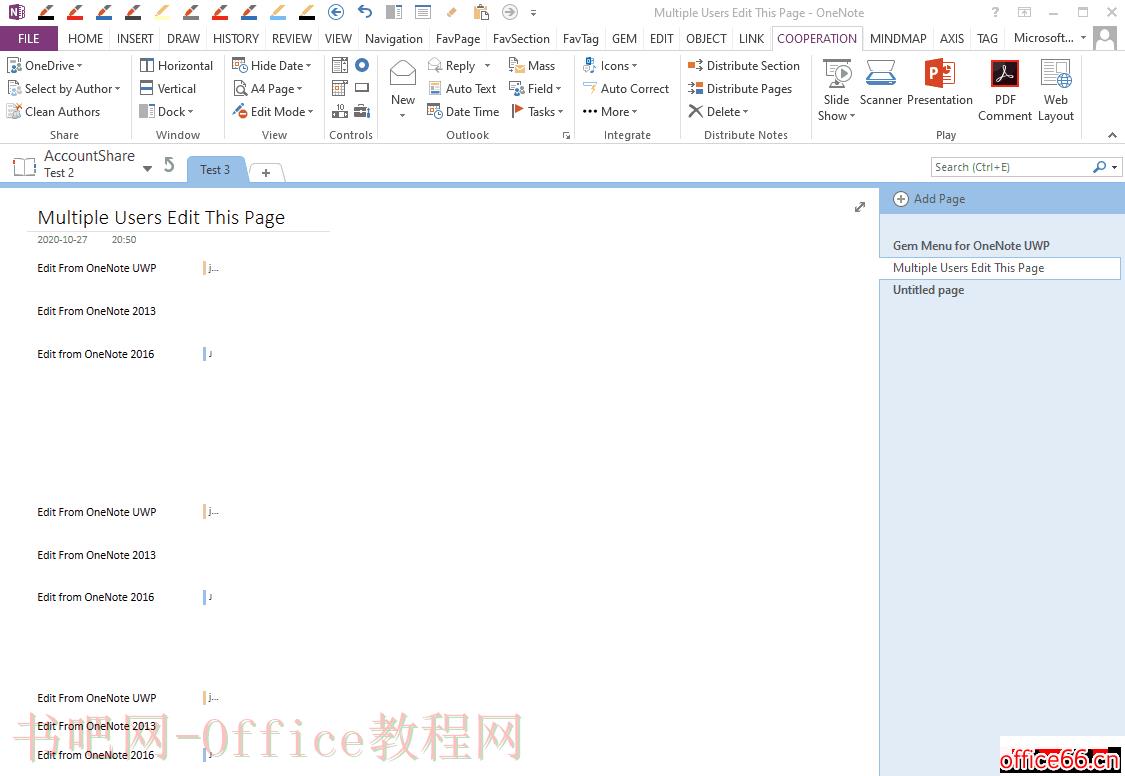
Task: Open the Edit Mode dropdown
Action: [273, 111]
